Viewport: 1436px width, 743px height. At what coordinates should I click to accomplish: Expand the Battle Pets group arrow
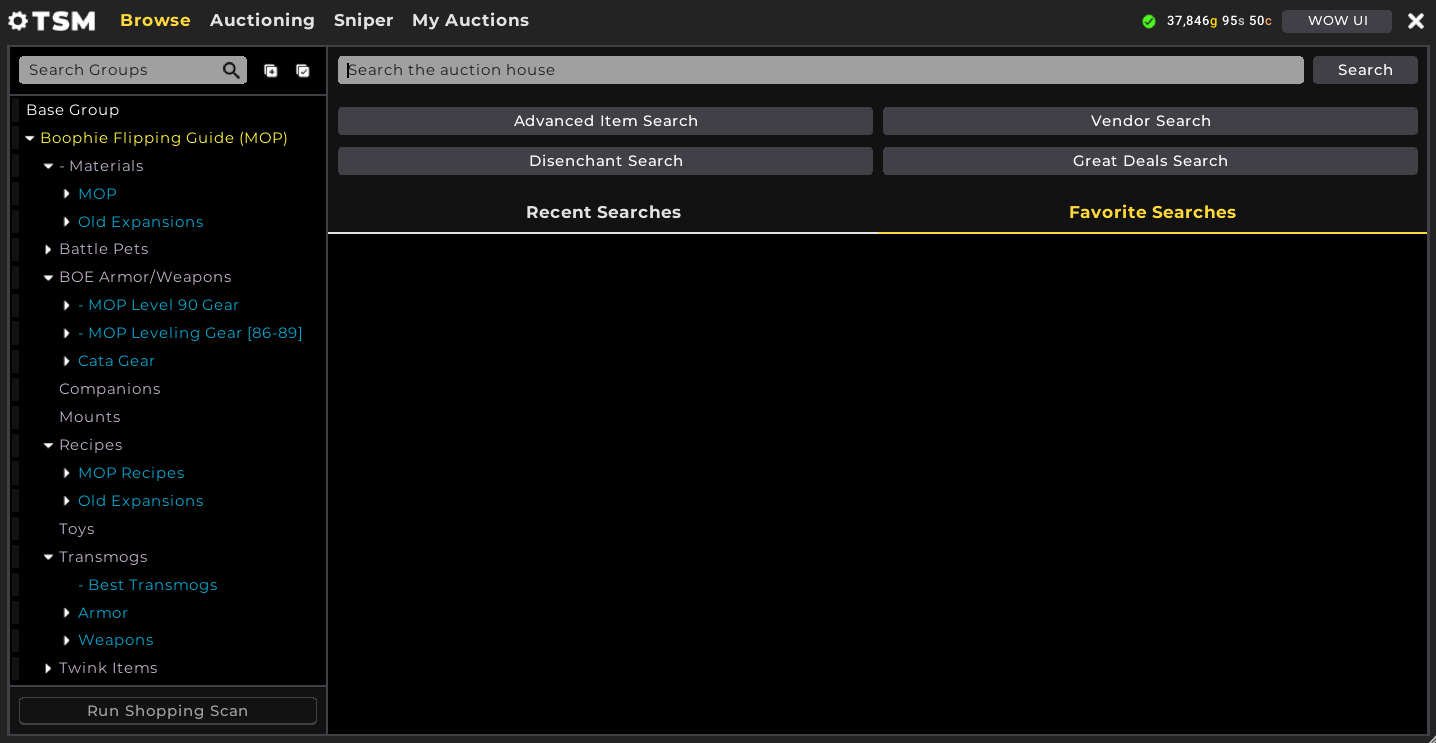(x=48, y=249)
